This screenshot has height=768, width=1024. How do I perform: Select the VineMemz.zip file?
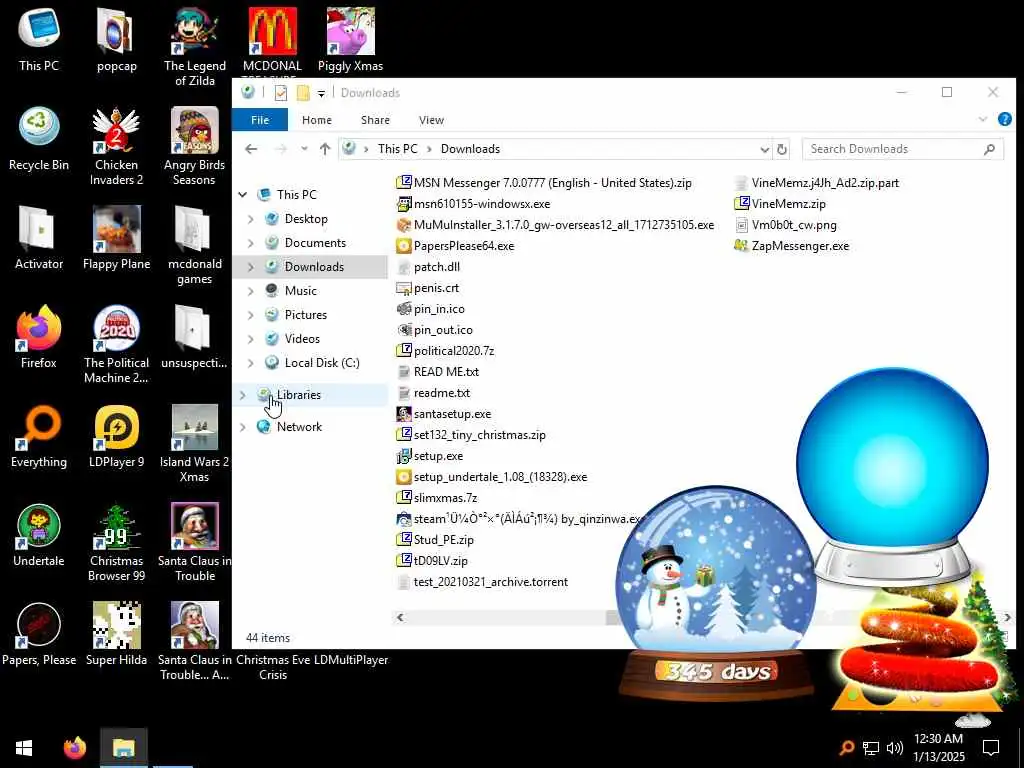pos(780,204)
